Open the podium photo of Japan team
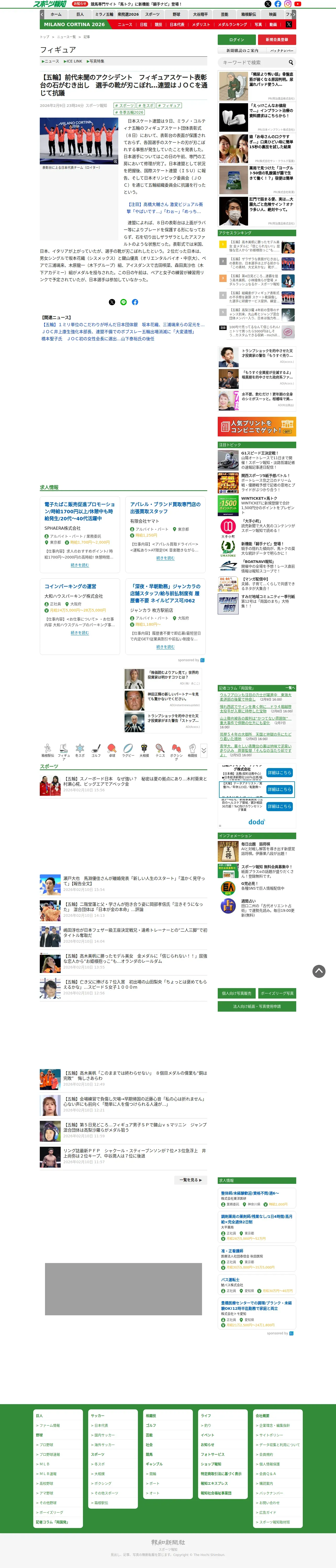The height and width of the screenshot is (1568, 336). (x=79, y=141)
